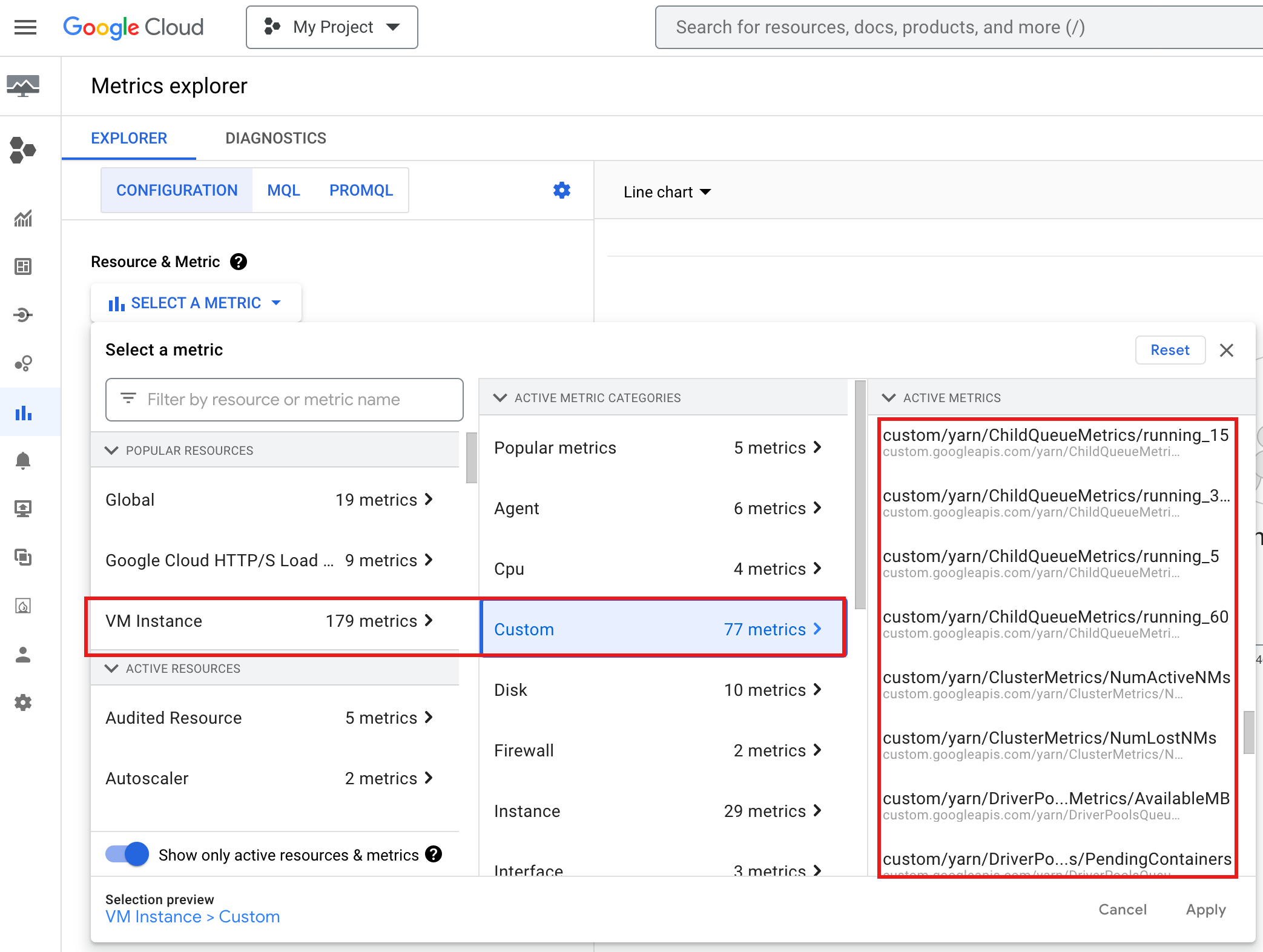Toggle Show only active resources & metrics

coord(127,854)
